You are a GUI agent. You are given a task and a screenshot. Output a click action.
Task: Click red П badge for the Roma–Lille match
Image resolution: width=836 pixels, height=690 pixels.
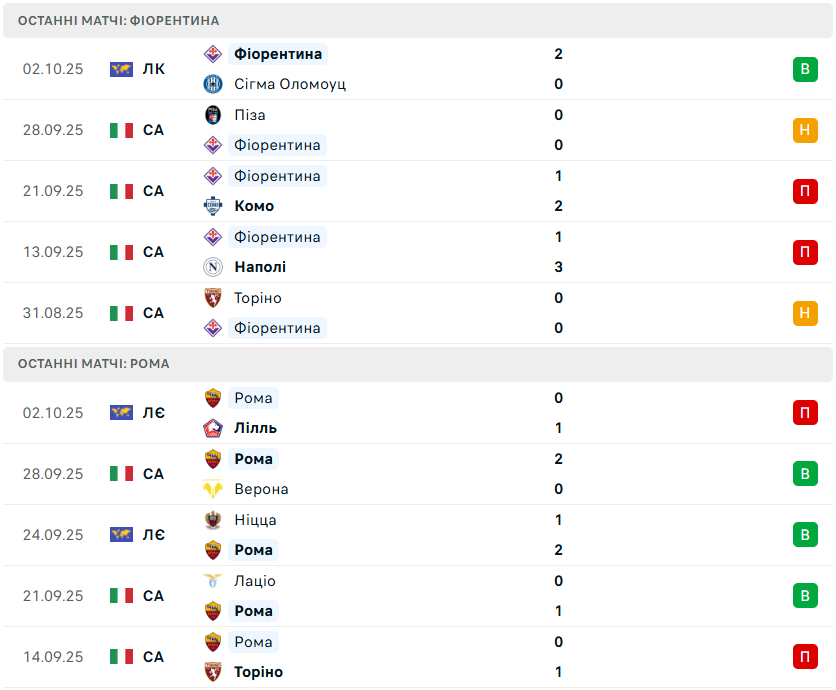pos(805,413)
